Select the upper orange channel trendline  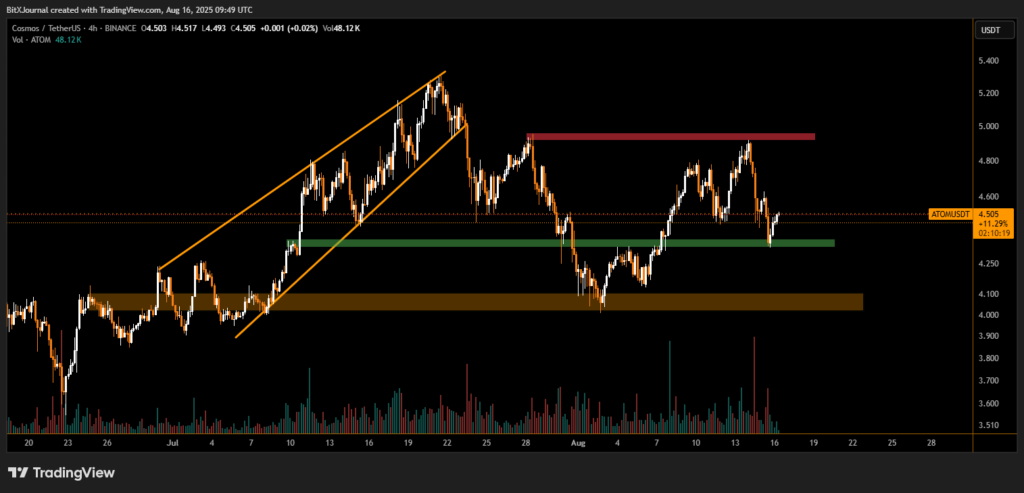[x=300, y=170]
